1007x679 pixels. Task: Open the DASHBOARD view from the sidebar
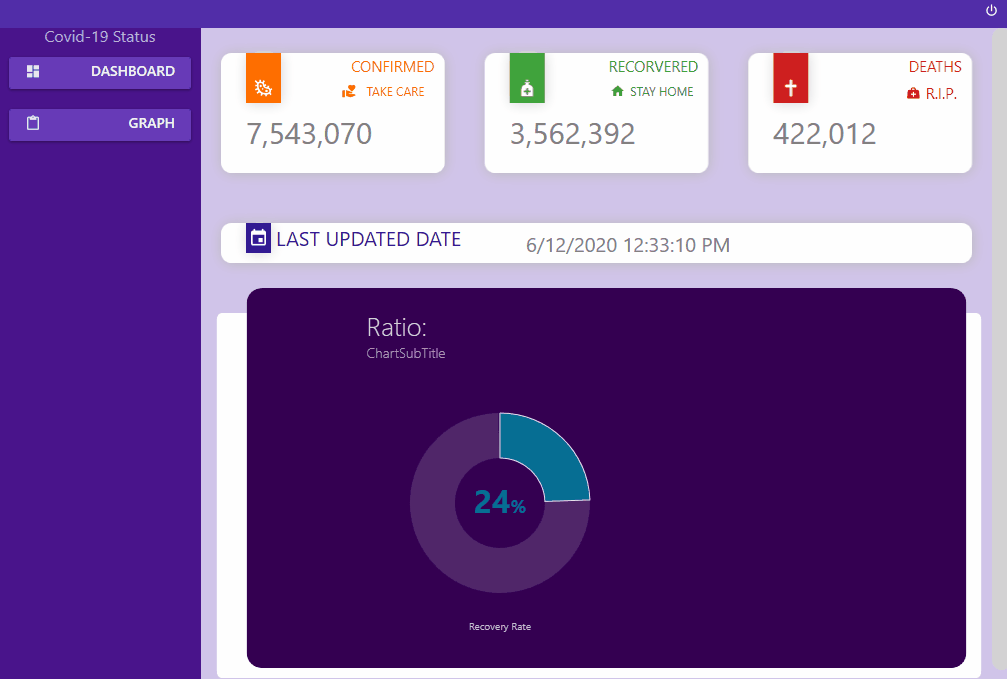coord(100,72)
